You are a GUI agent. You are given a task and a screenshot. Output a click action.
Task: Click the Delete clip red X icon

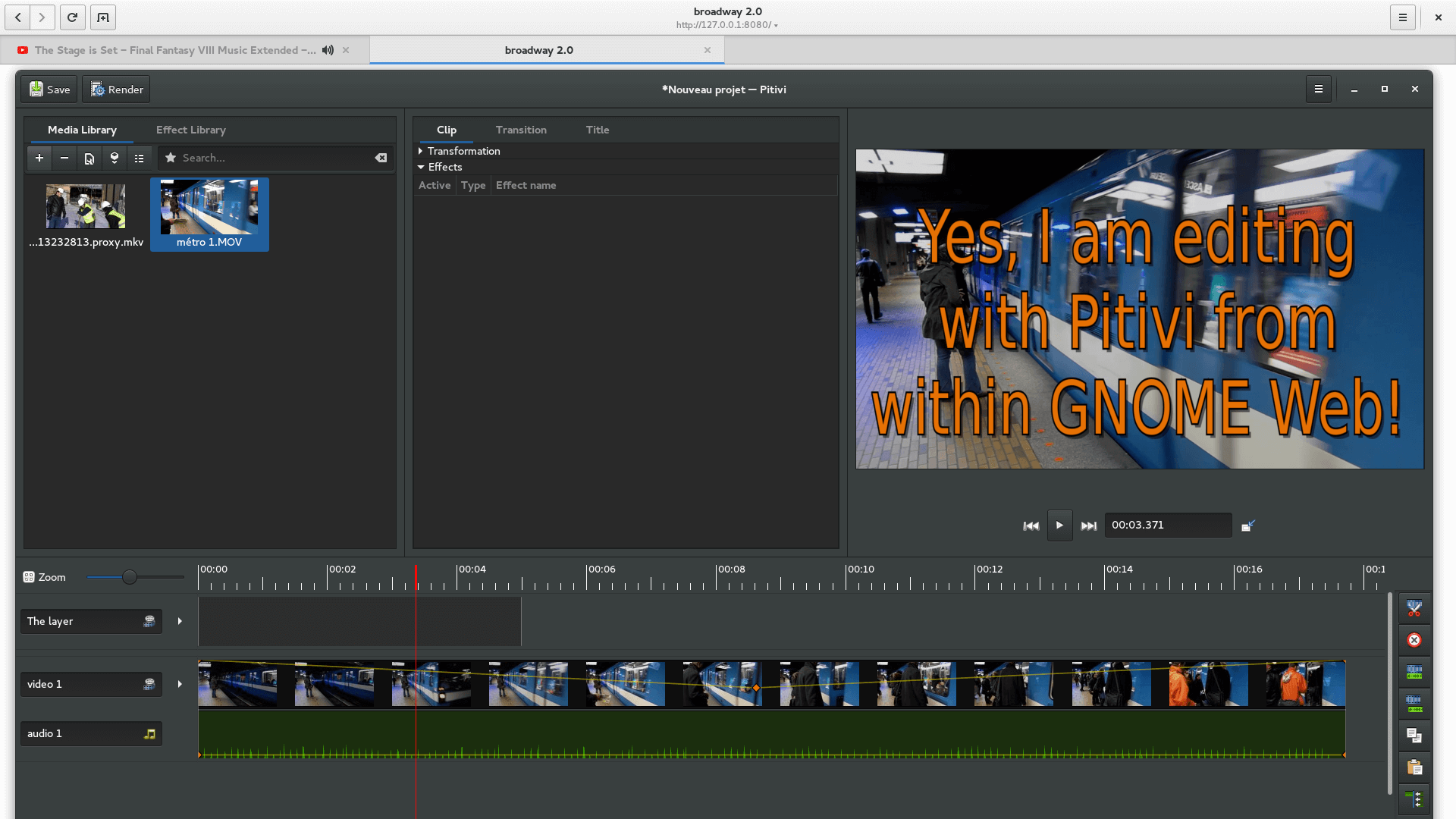1414,640
